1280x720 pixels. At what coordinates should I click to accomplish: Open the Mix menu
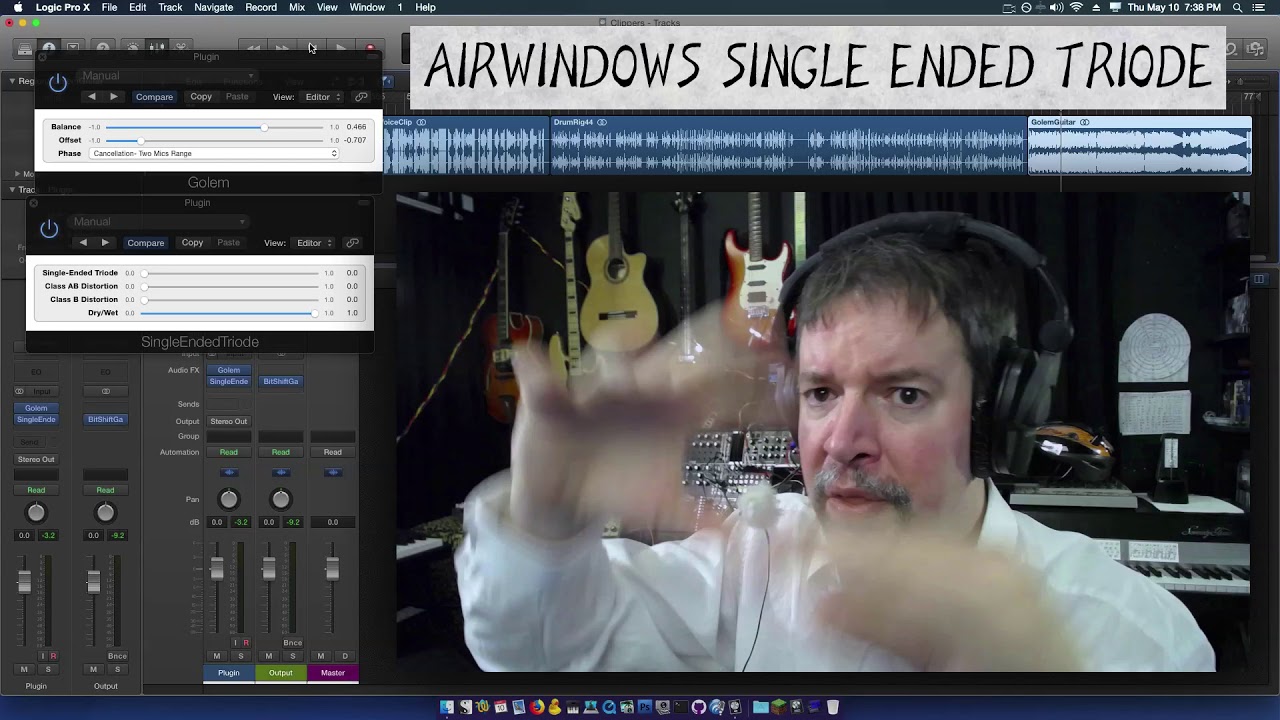[297, 7]
